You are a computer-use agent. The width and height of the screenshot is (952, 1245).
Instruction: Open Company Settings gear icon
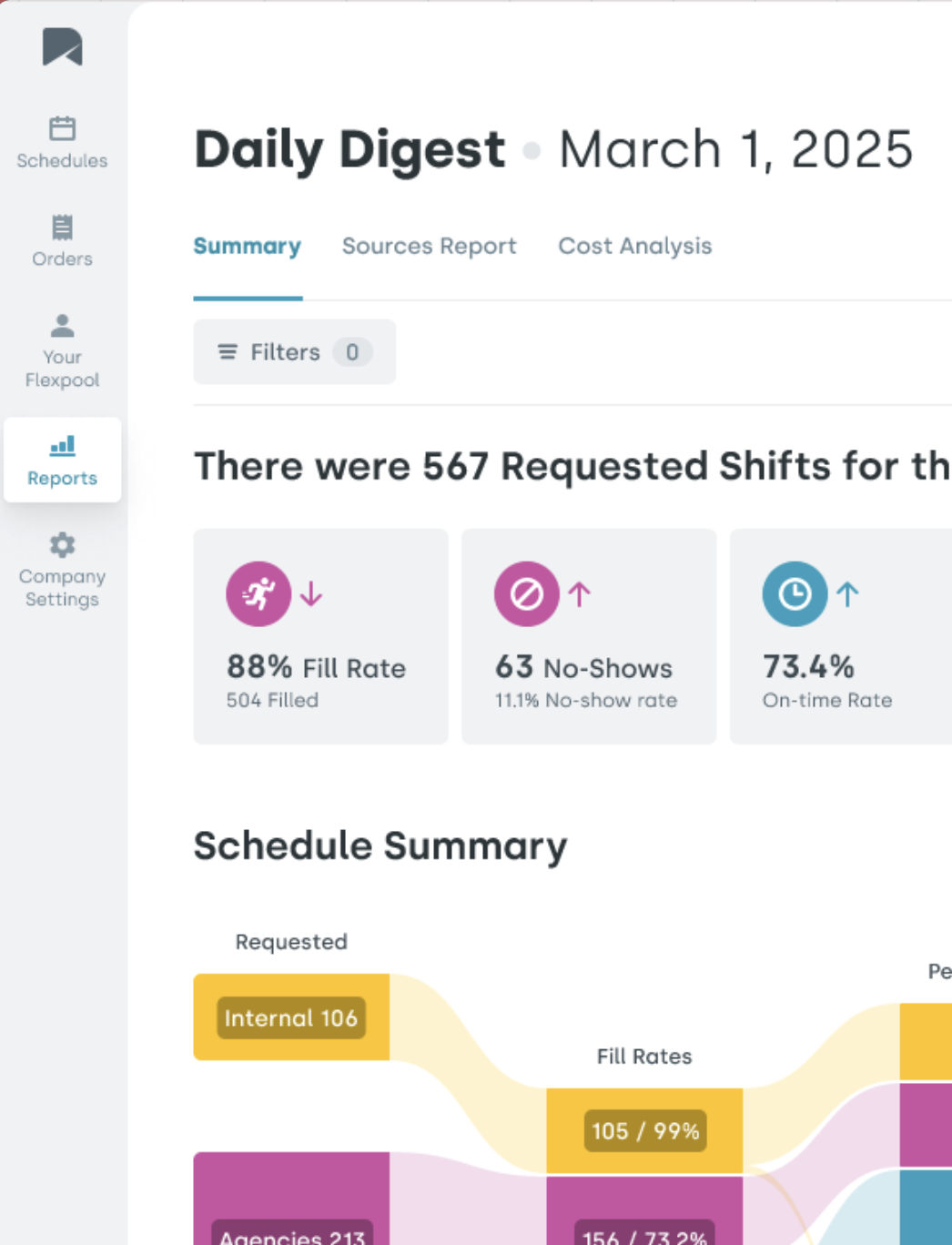click(x=62, y=545)
